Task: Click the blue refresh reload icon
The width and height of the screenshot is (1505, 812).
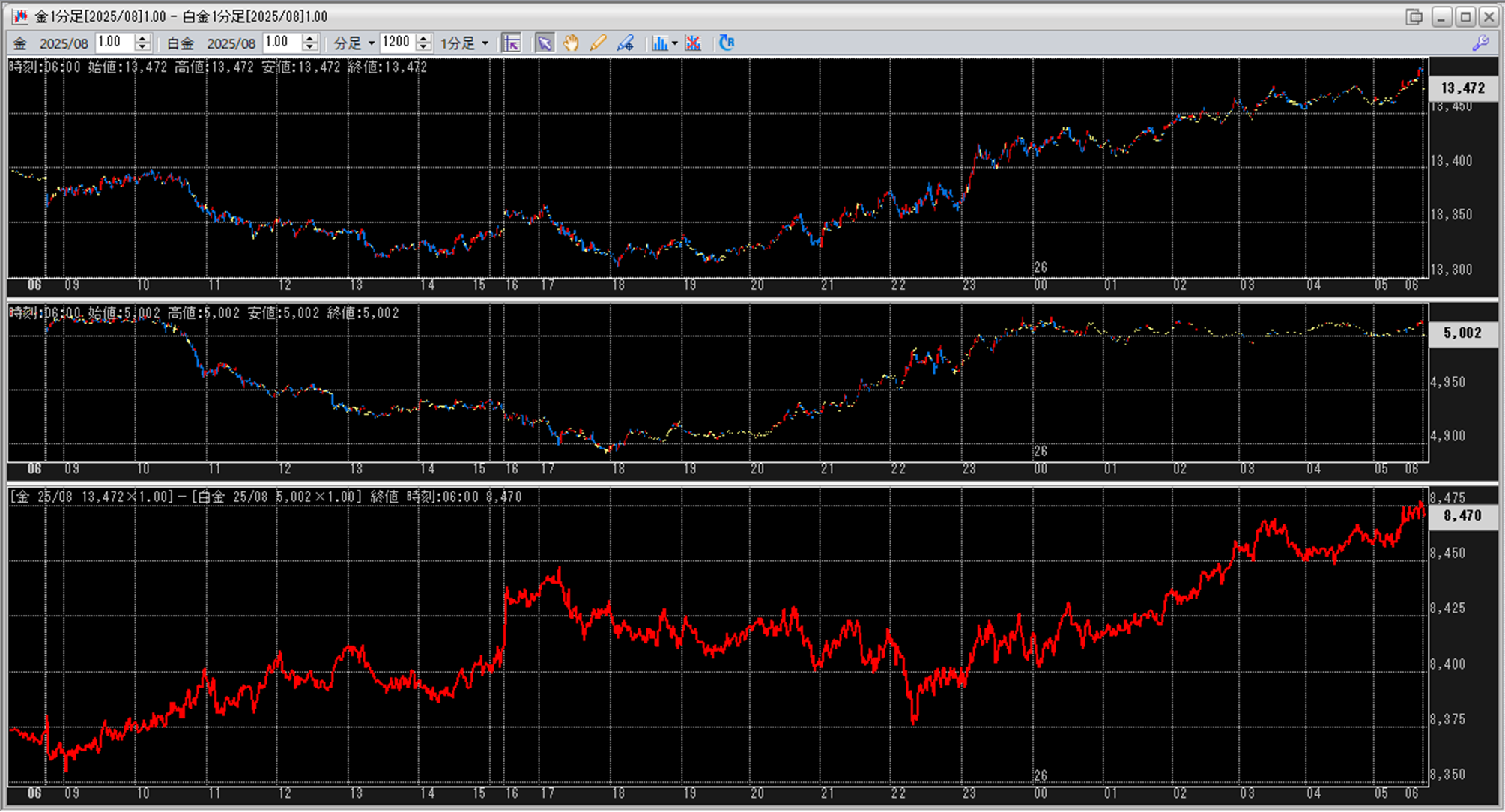Action: (726, 43)
